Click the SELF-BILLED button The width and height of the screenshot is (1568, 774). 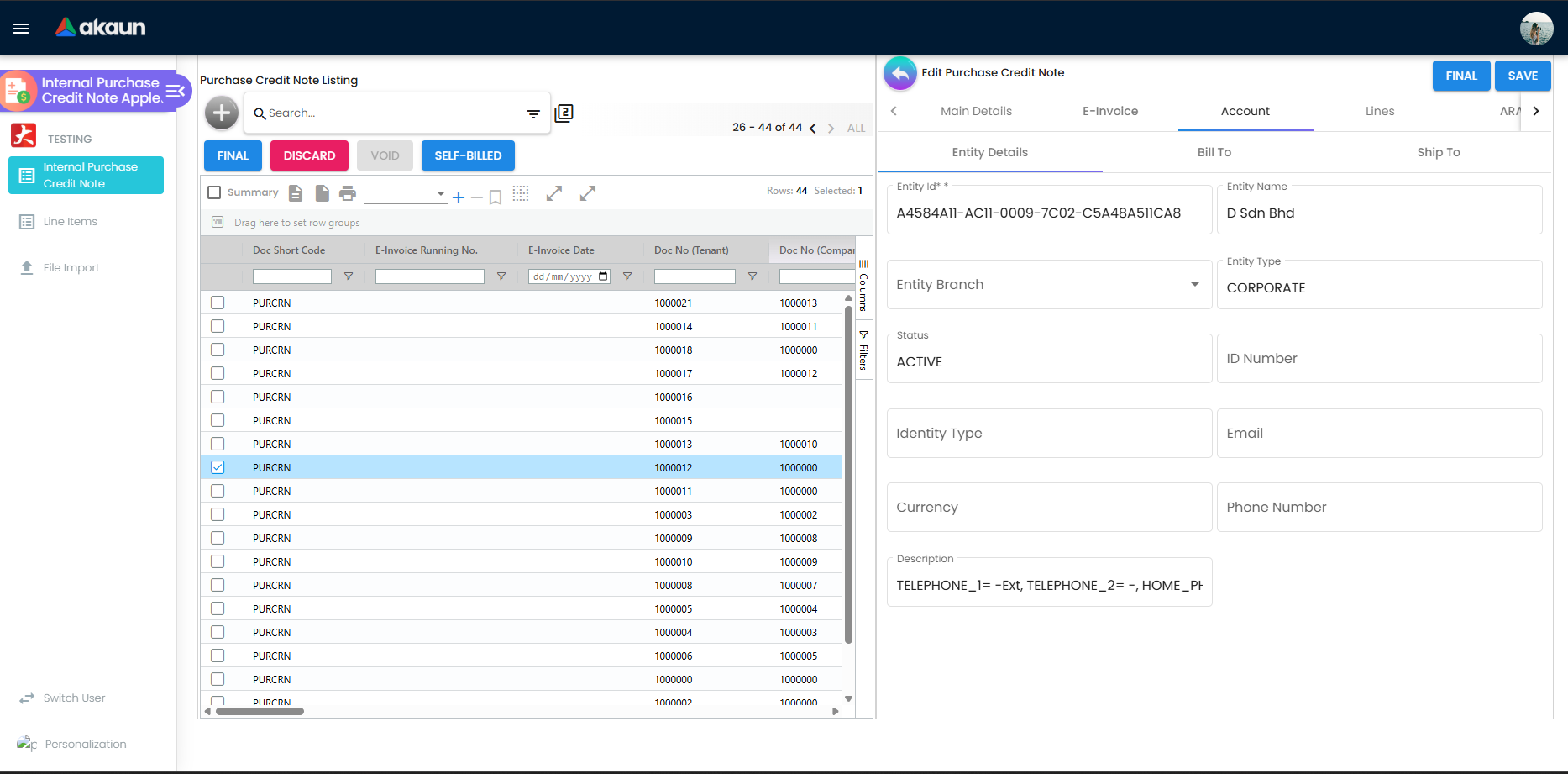point(468,155)
